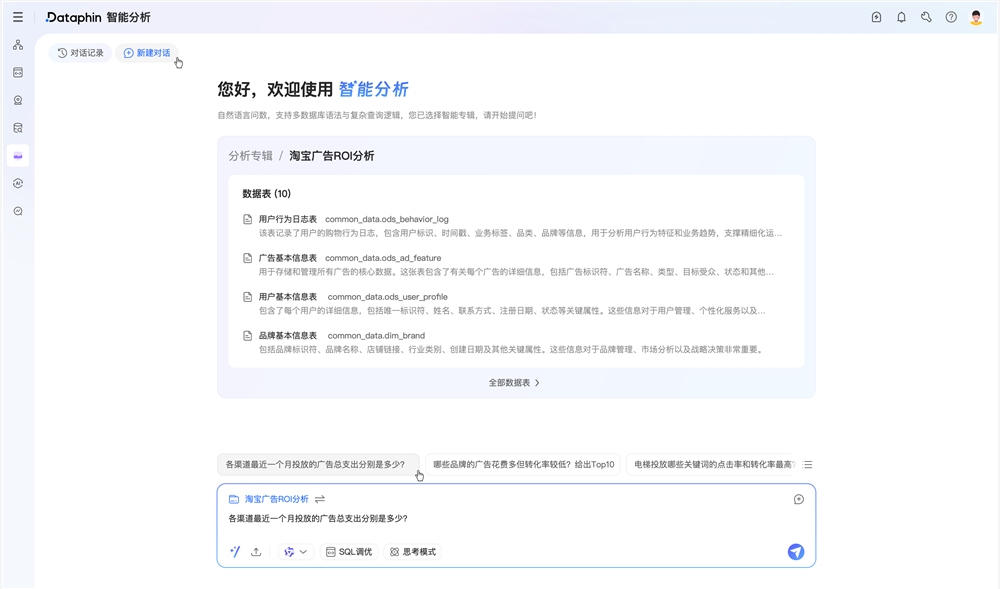Open the database search sidebar icon
Viewport: 1000px width, 589px height.
[x=18, y=128]
